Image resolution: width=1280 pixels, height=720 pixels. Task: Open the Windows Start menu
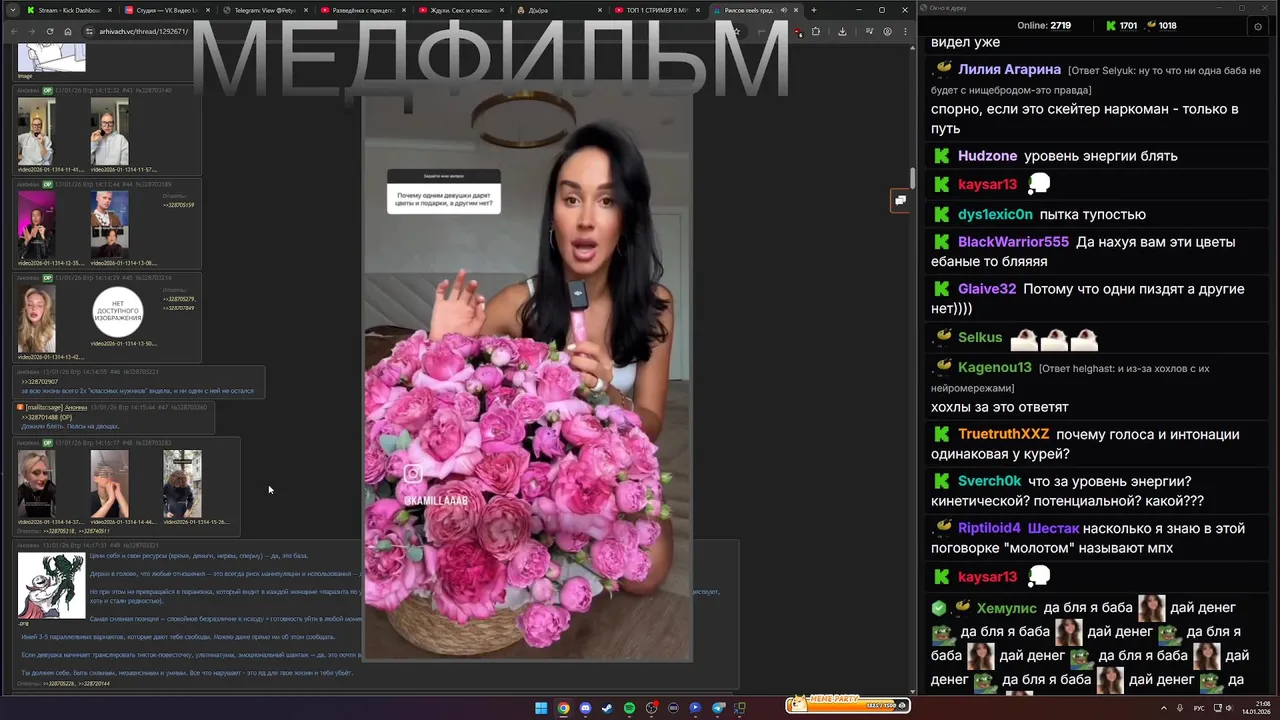pyautogui.click(x=541, y=708)
